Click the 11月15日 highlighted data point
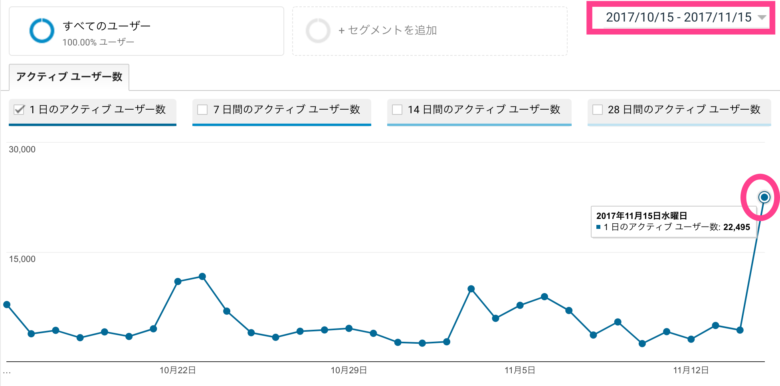 click(x=765, y=197)
